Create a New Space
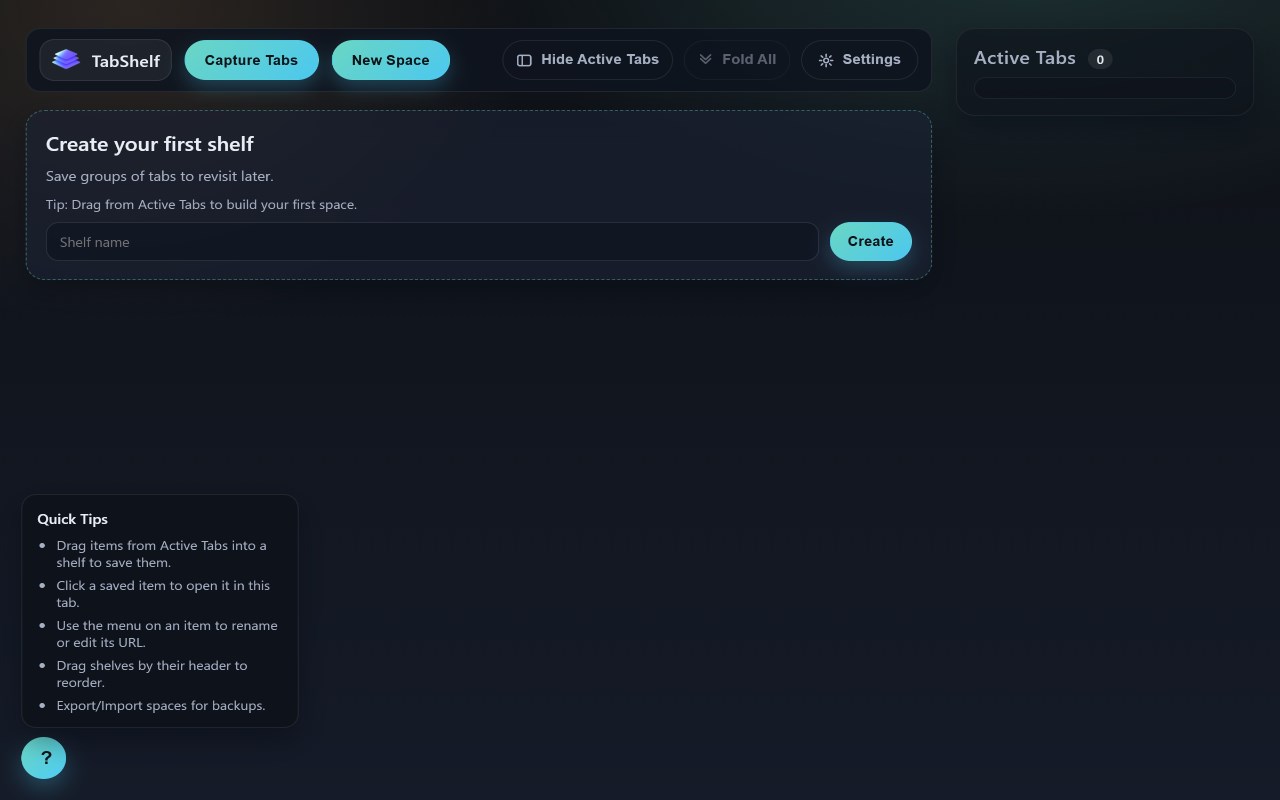Screen dimensions: 1280x800 [390, 60]
